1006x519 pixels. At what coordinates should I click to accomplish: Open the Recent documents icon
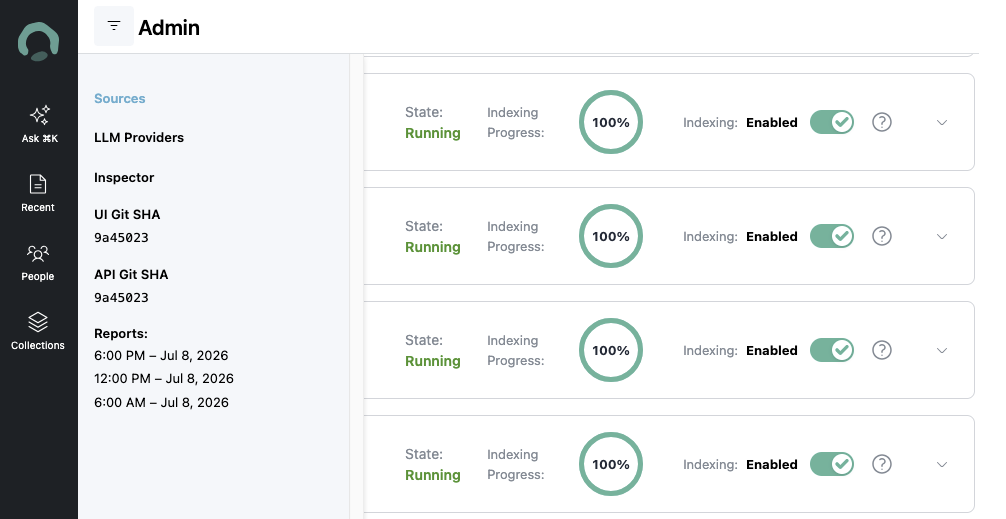(x=38, y=184)
